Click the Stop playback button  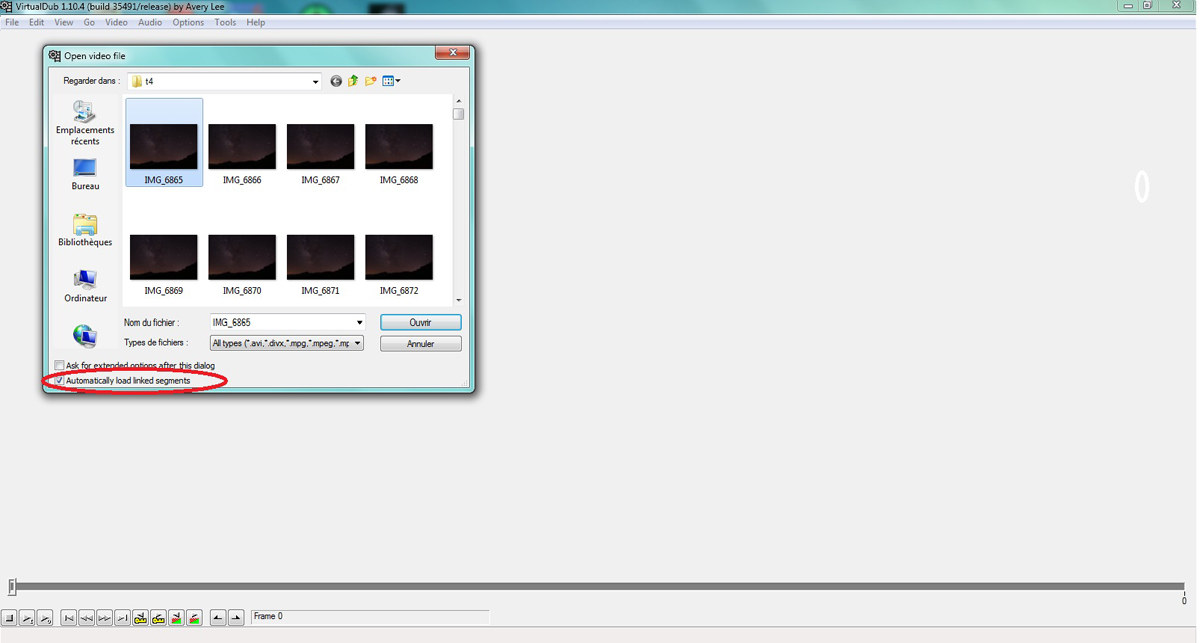(x=9, y=618)
